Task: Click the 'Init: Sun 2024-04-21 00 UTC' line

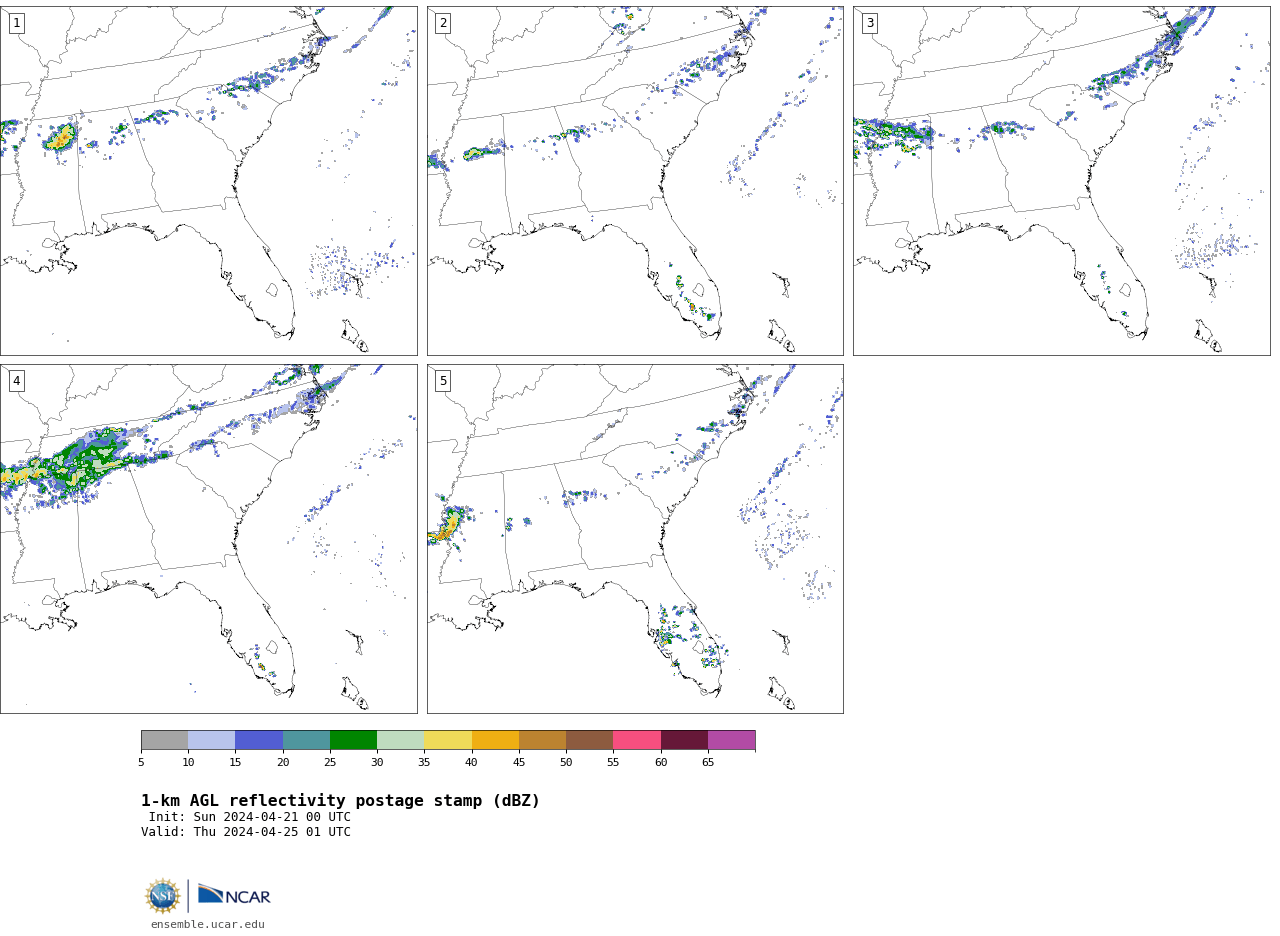Action: click(x=250, y=817)
